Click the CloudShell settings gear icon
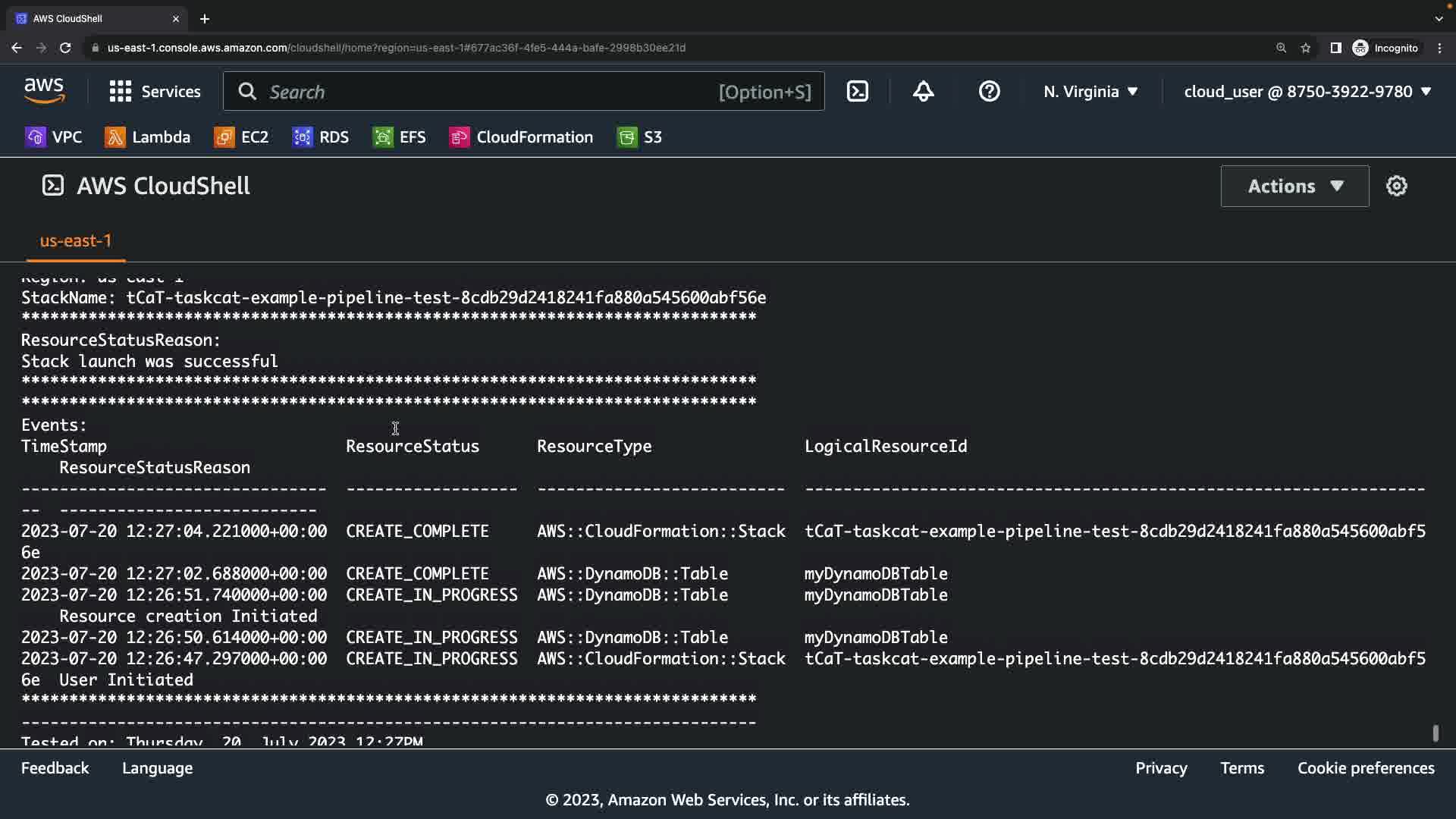Screen dimensions: 1456x819 (x=1396, y=186)
